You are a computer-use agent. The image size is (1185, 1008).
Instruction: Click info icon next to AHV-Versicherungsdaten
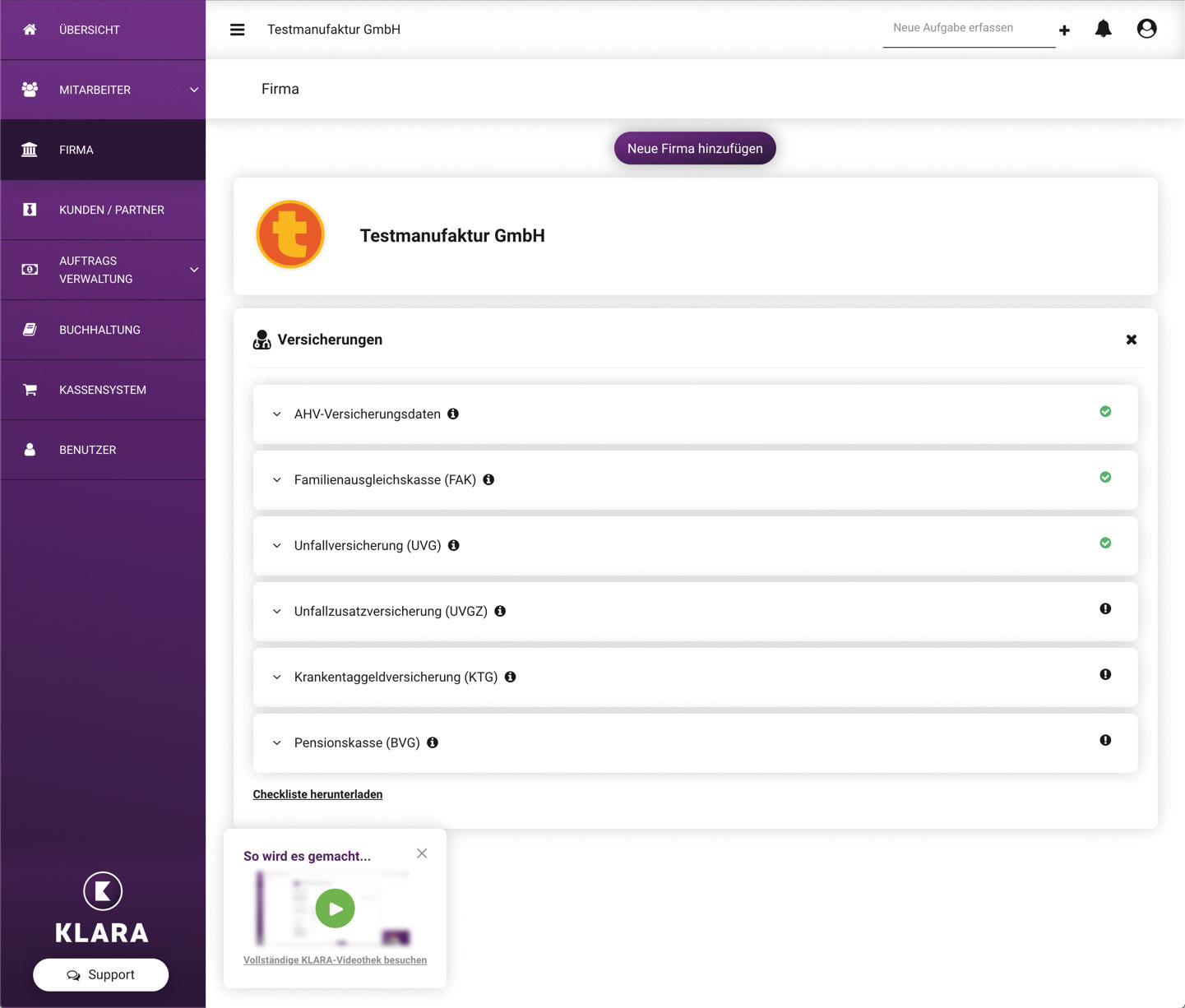pyautogui.click(x=453, y=414)
